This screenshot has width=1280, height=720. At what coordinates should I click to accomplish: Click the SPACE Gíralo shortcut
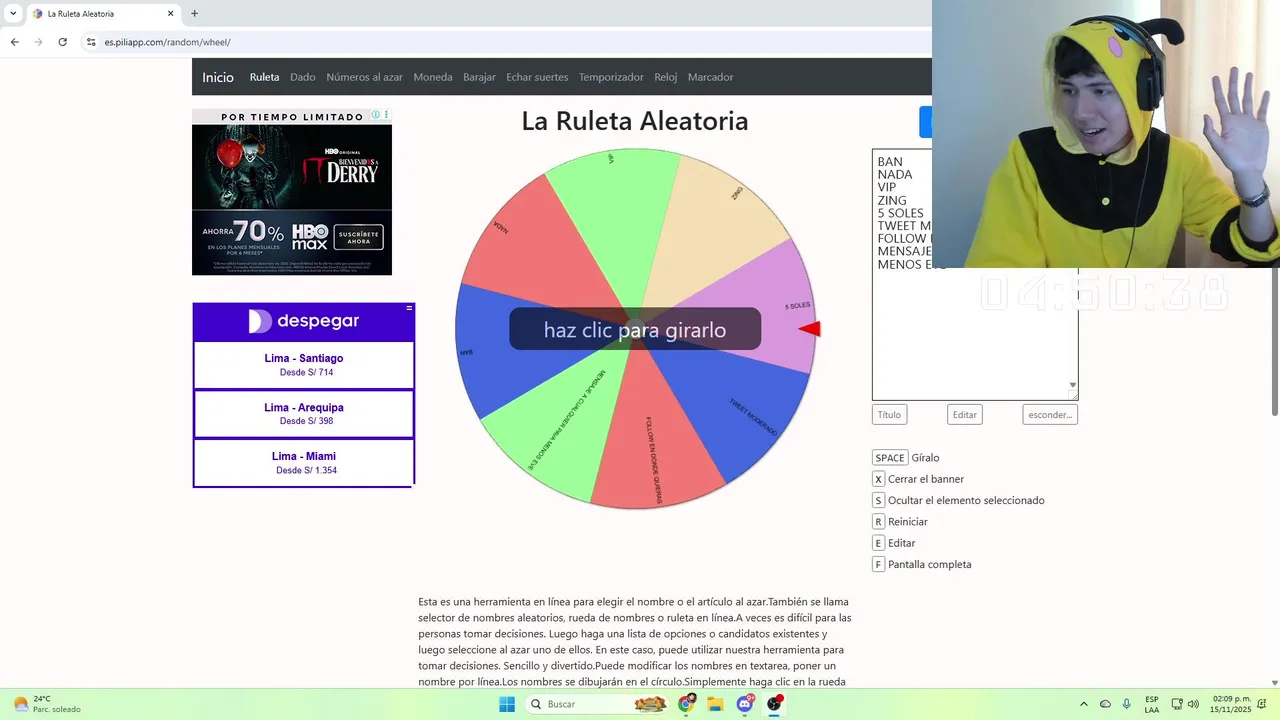tap(906, 458)
